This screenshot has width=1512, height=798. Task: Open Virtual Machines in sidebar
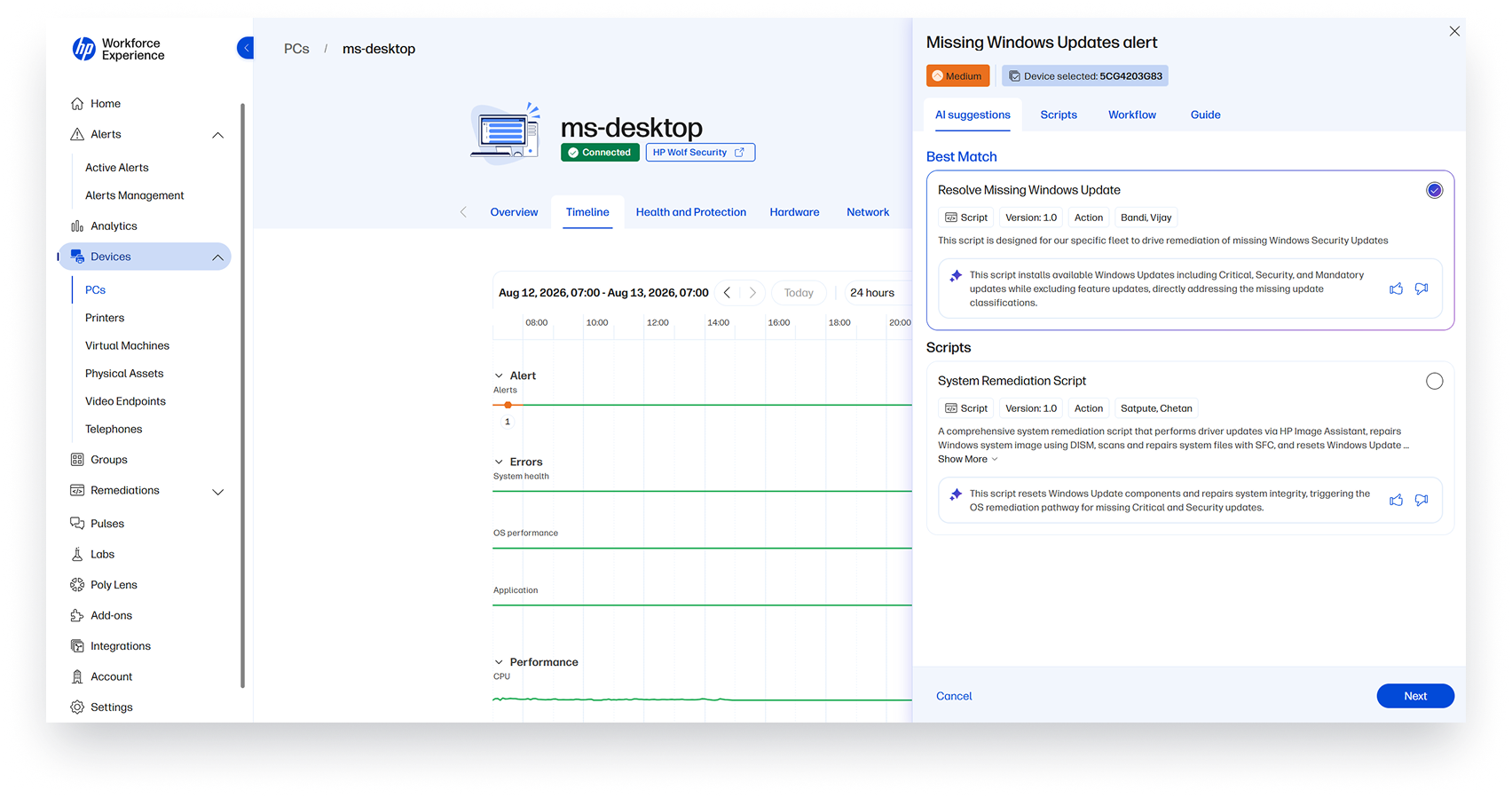[x=127, y=346]
